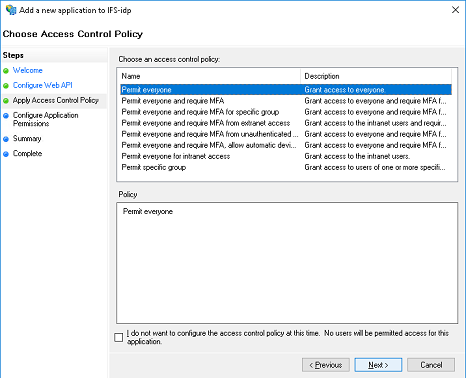This screenshot has height=378, width=466.
Task: Click the AD FS wizard title bar icon
Action: 11,10
